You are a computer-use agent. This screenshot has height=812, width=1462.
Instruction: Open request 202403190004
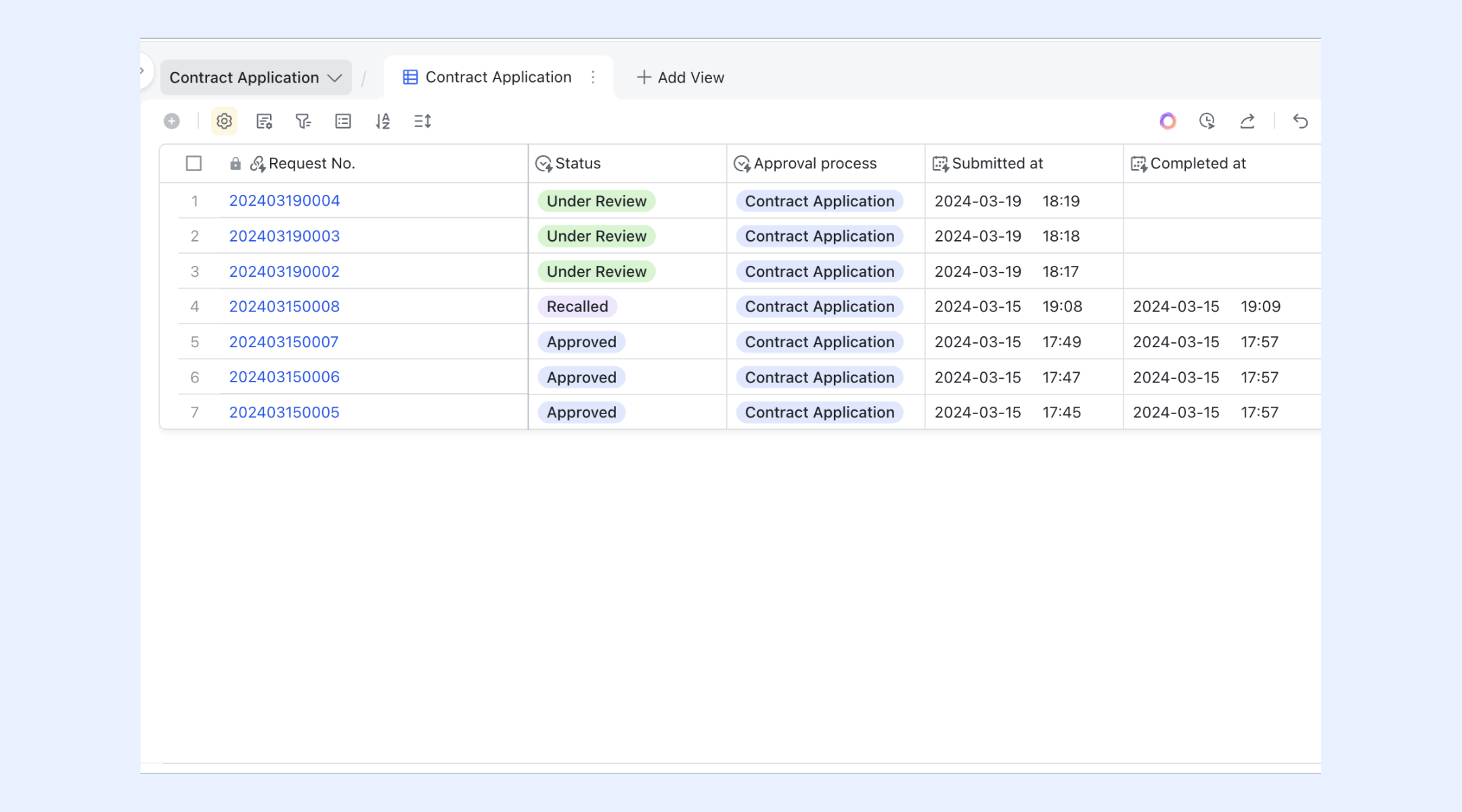tap(284, 201)
